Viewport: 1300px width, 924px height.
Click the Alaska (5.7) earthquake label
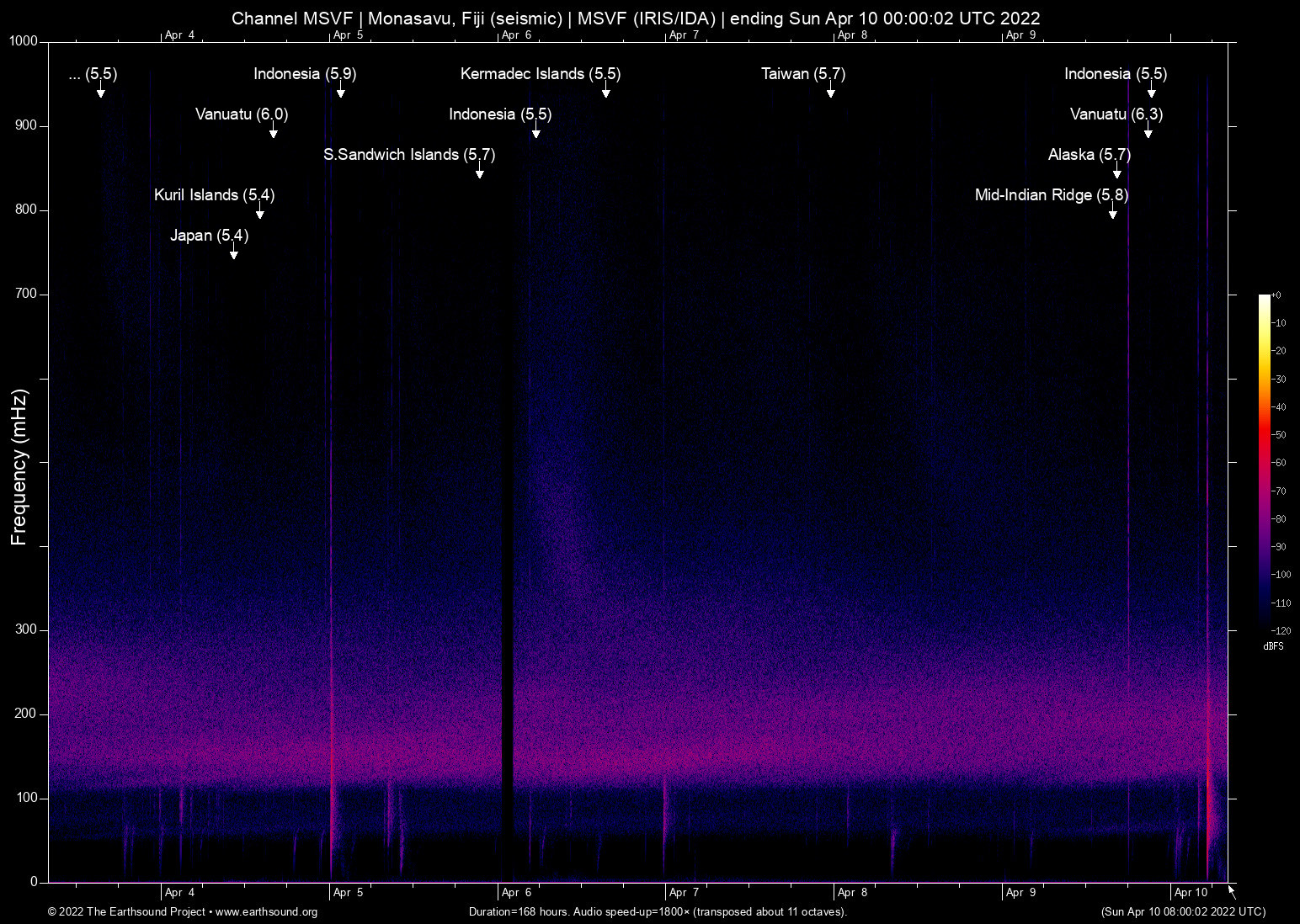pos(1090,155)
